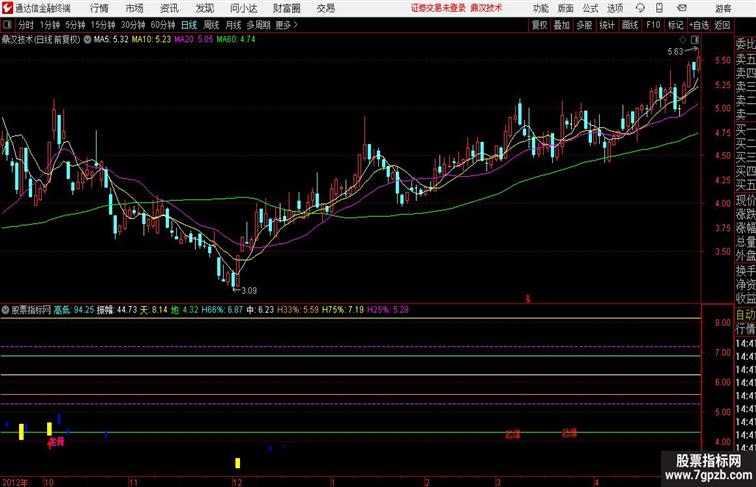756x487 pixels.
Task: Click 证券交易未登录 login notice
Action: click(x=439, y=8)
